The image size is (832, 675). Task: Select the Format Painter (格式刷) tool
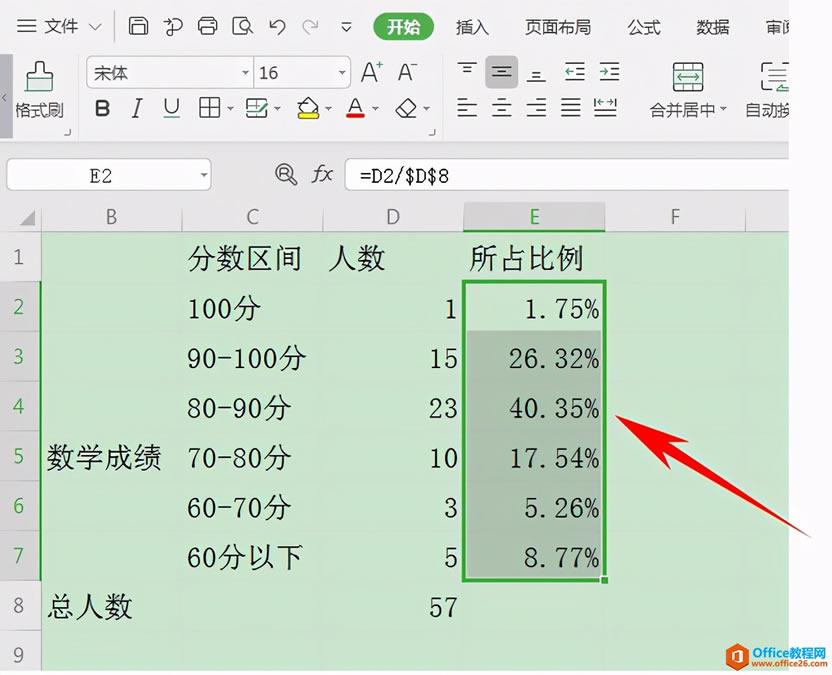(39, 90)
